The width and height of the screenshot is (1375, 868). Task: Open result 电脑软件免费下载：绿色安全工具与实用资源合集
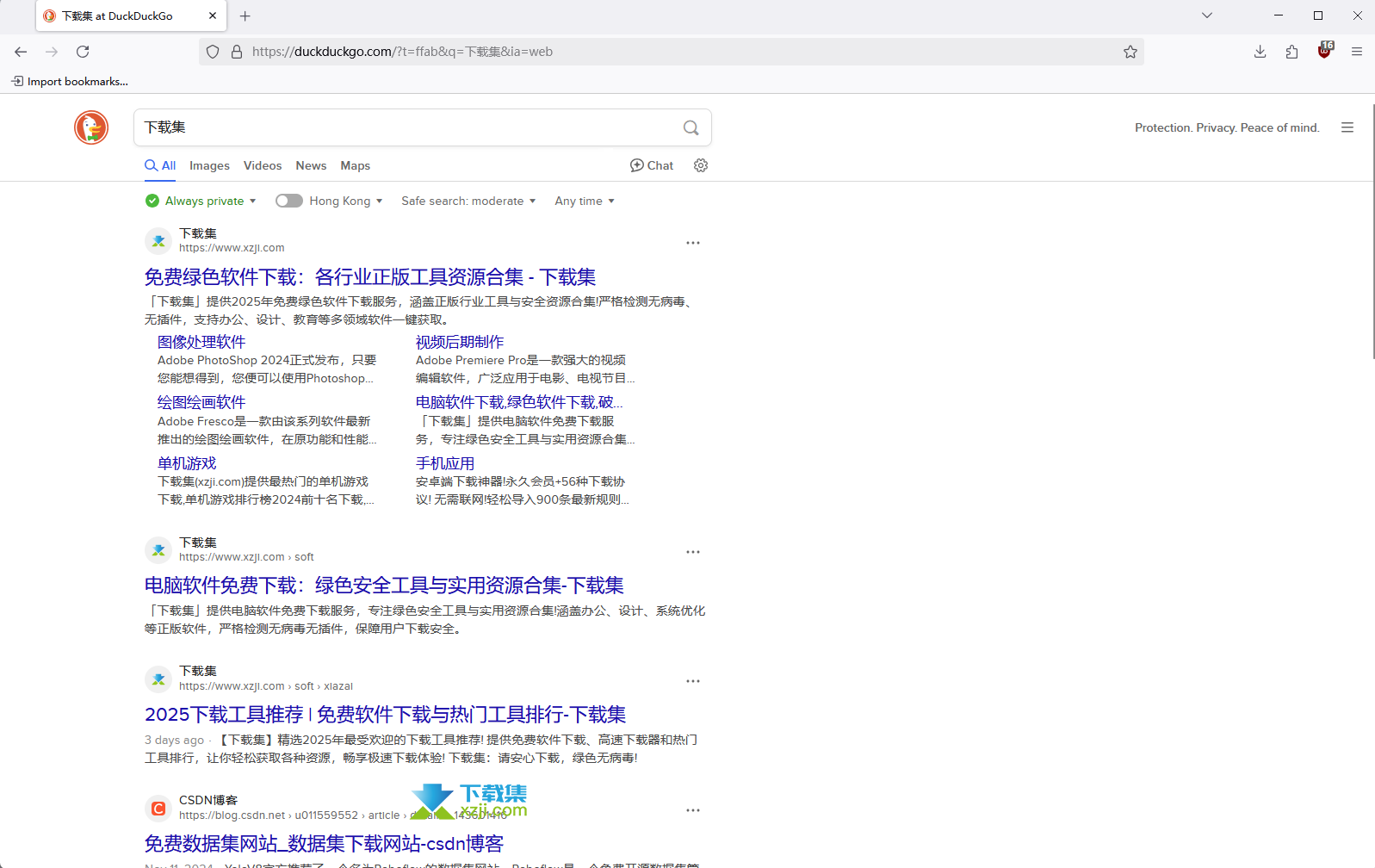click(x=384, y=586)
